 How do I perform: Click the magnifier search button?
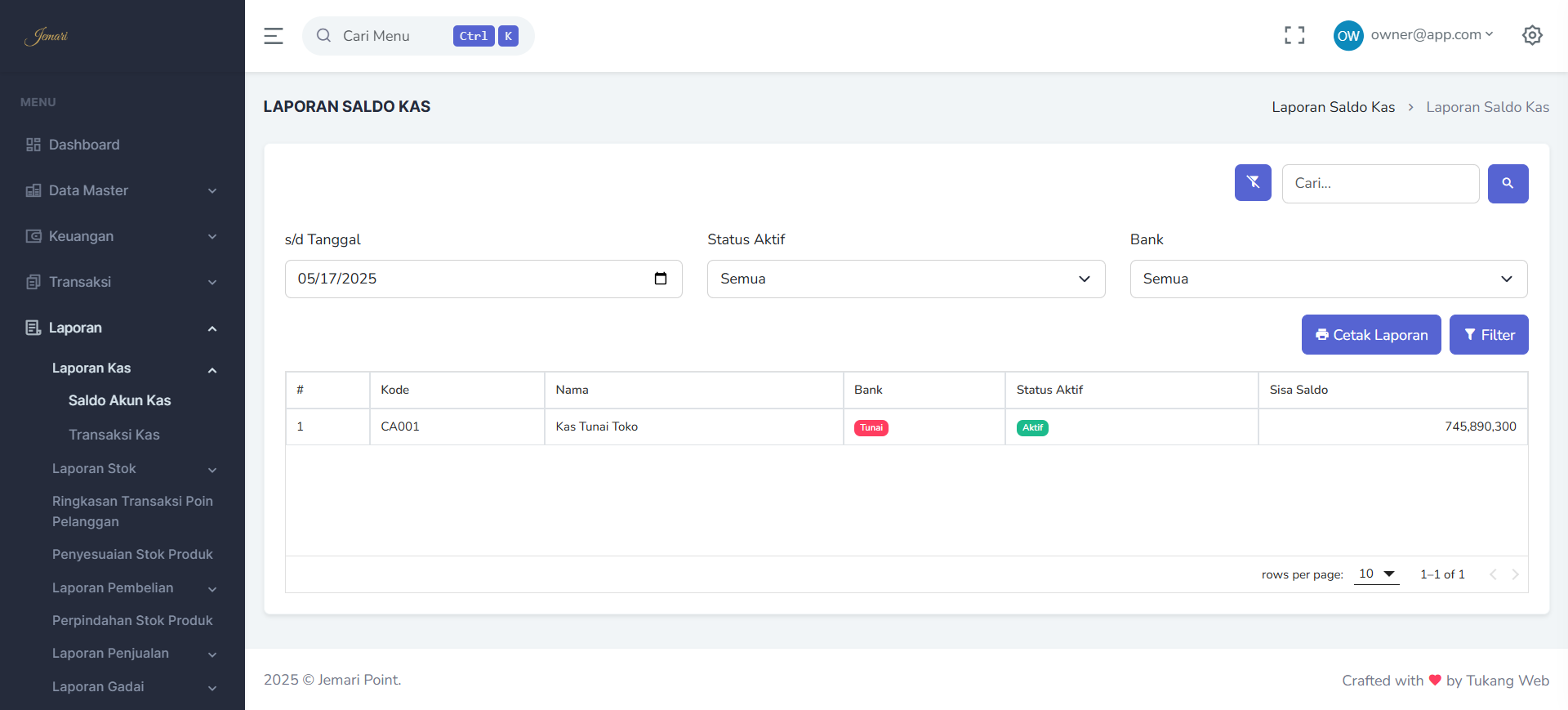(1508, 183)
